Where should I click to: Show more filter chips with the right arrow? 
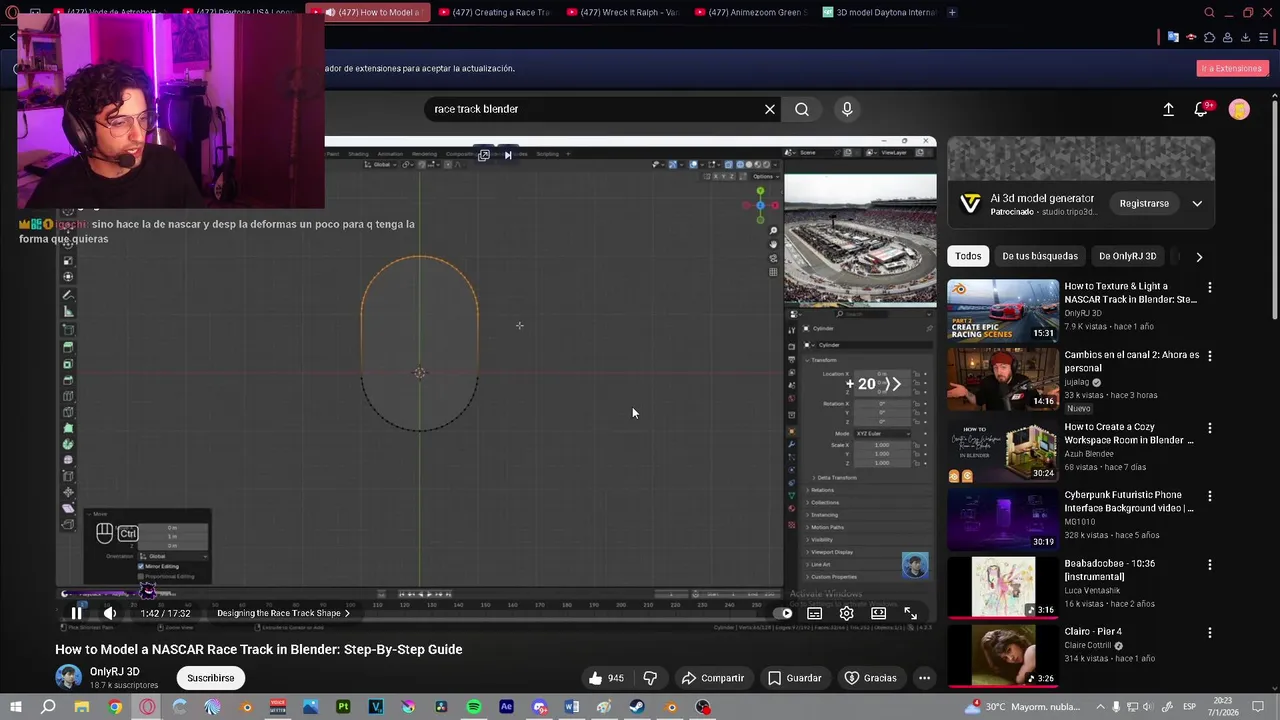1199,257
